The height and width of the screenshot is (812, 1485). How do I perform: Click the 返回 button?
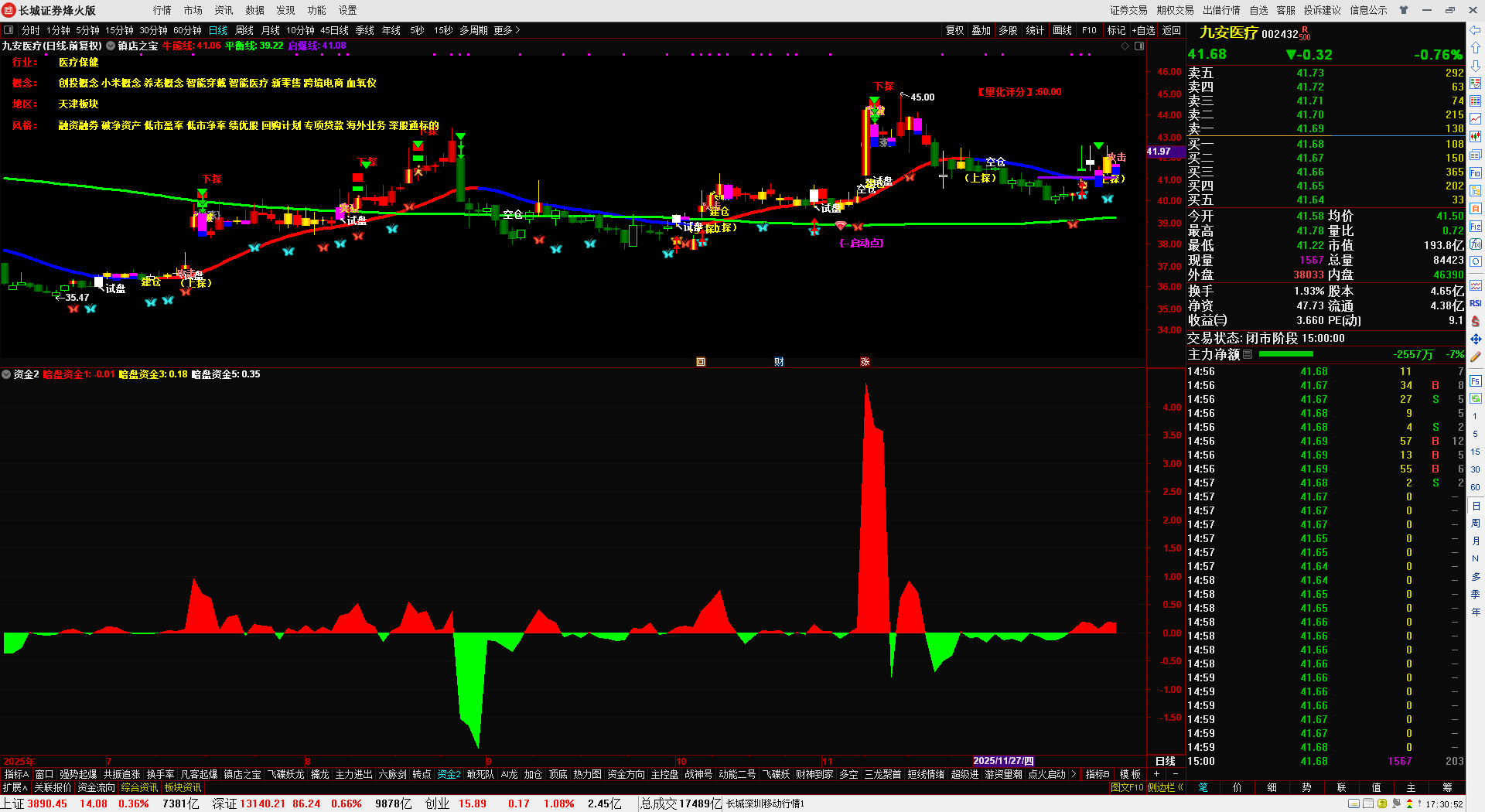[1172, 30]
